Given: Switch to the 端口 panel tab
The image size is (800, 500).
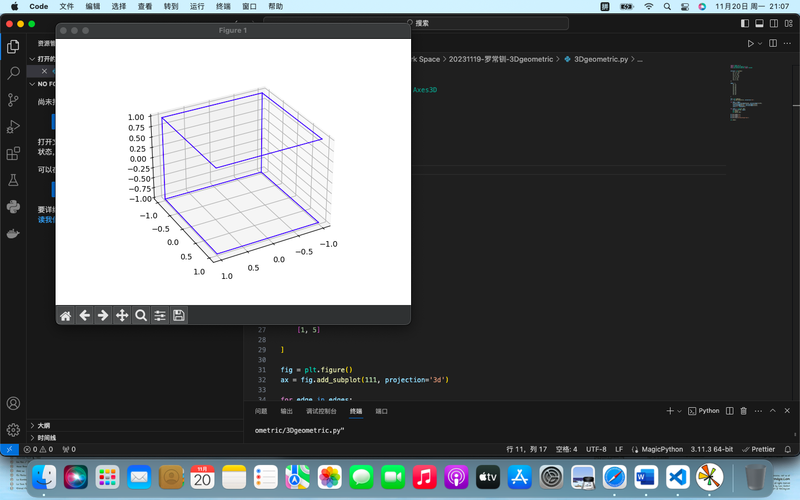Looking at the screenshot, I should pyautogui.click(x=381, y=411).
